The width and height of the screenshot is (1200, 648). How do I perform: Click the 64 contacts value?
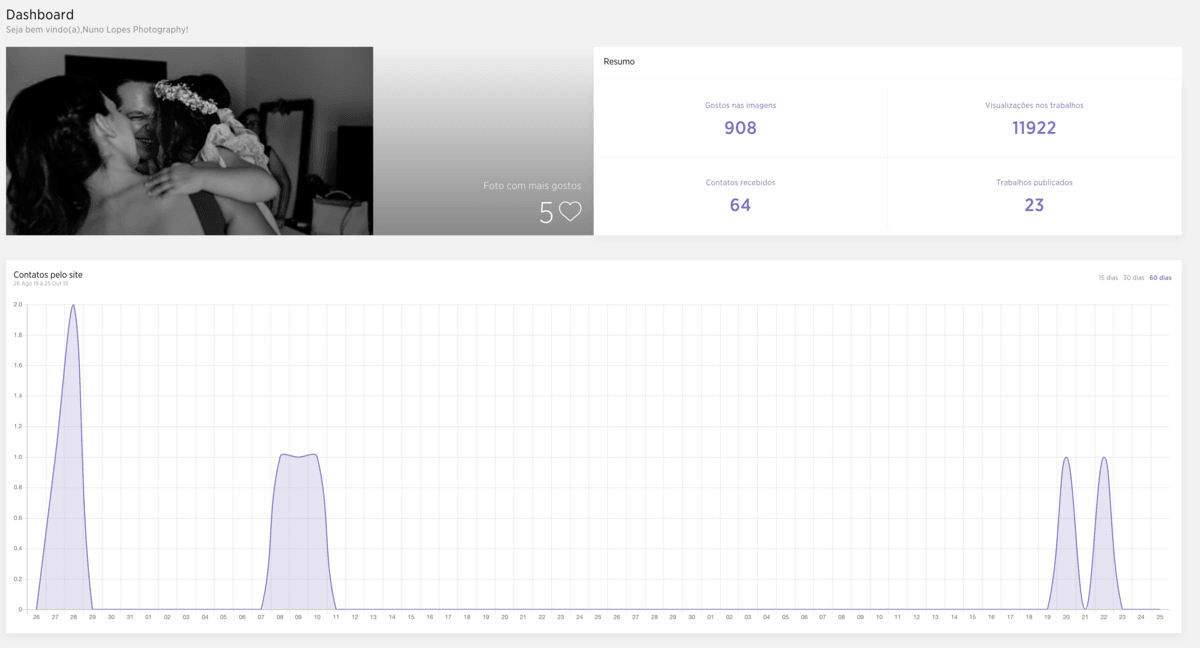pyautogui.click(x=740, y=205)
